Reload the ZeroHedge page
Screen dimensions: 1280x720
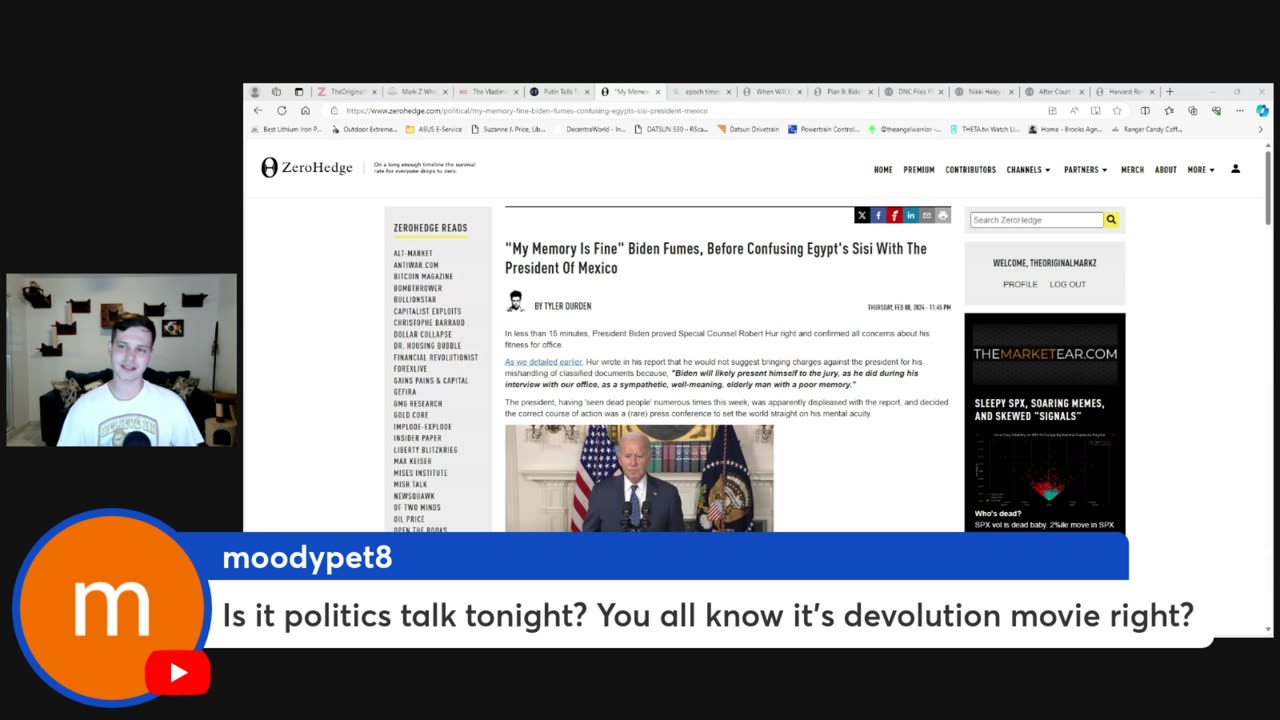click(282, 111)
